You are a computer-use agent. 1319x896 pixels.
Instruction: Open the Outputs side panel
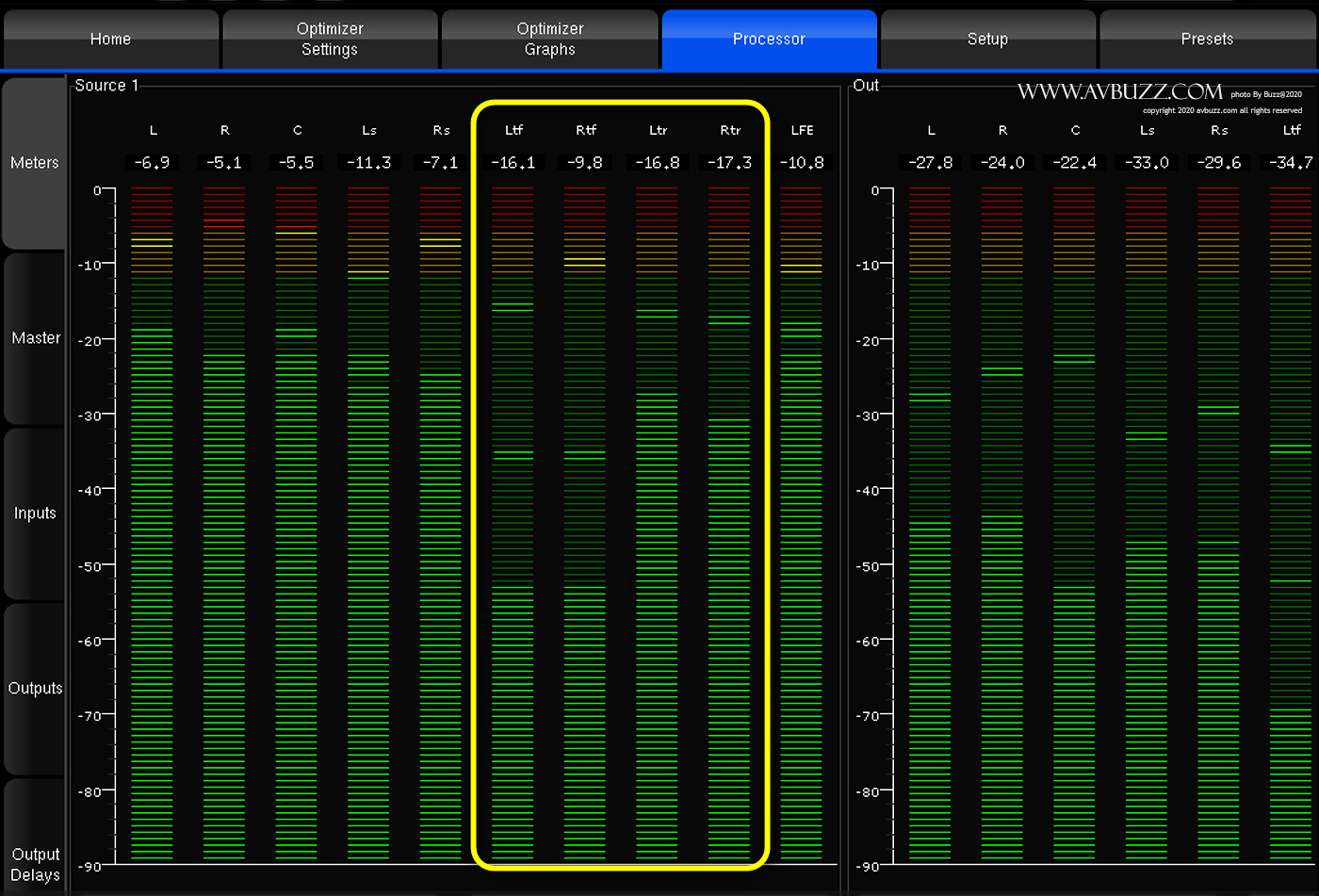click(x=35, y=689)
